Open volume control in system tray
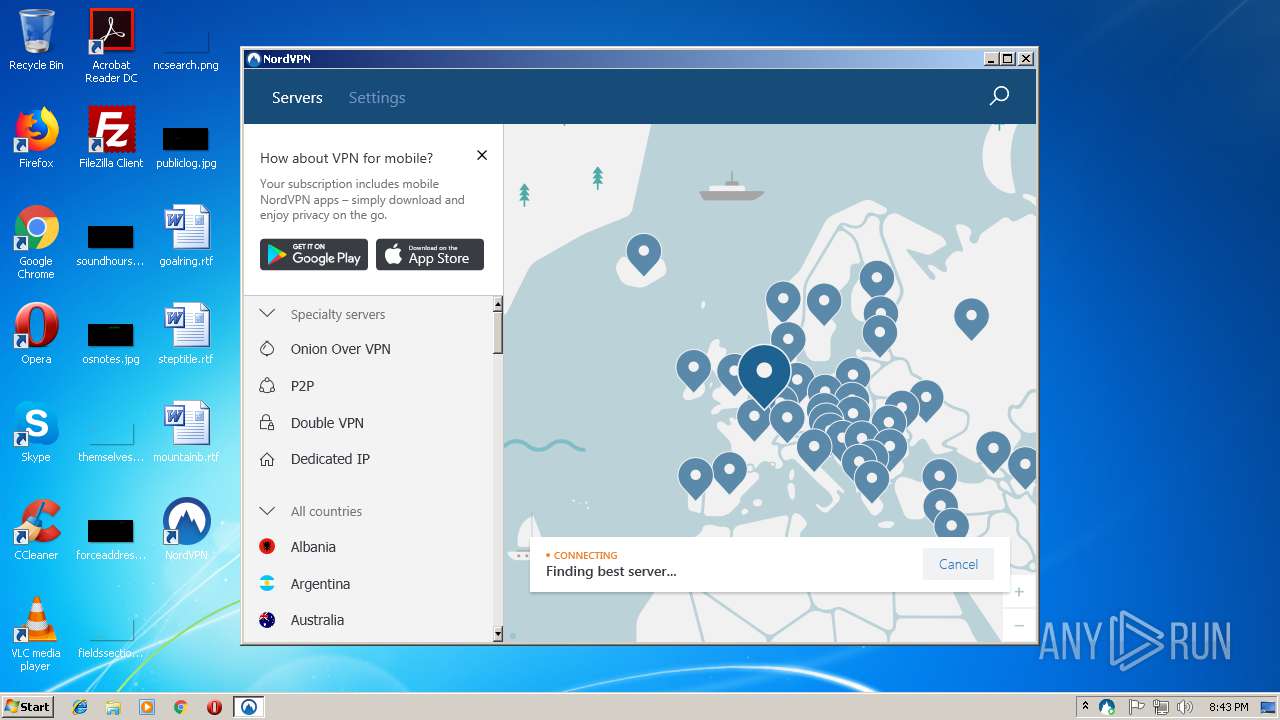 click(1185, 707)
